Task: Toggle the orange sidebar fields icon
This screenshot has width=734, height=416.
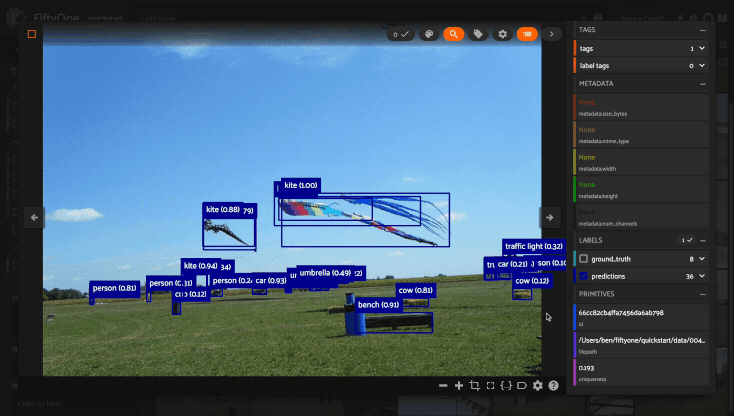Action: point(527,34)
